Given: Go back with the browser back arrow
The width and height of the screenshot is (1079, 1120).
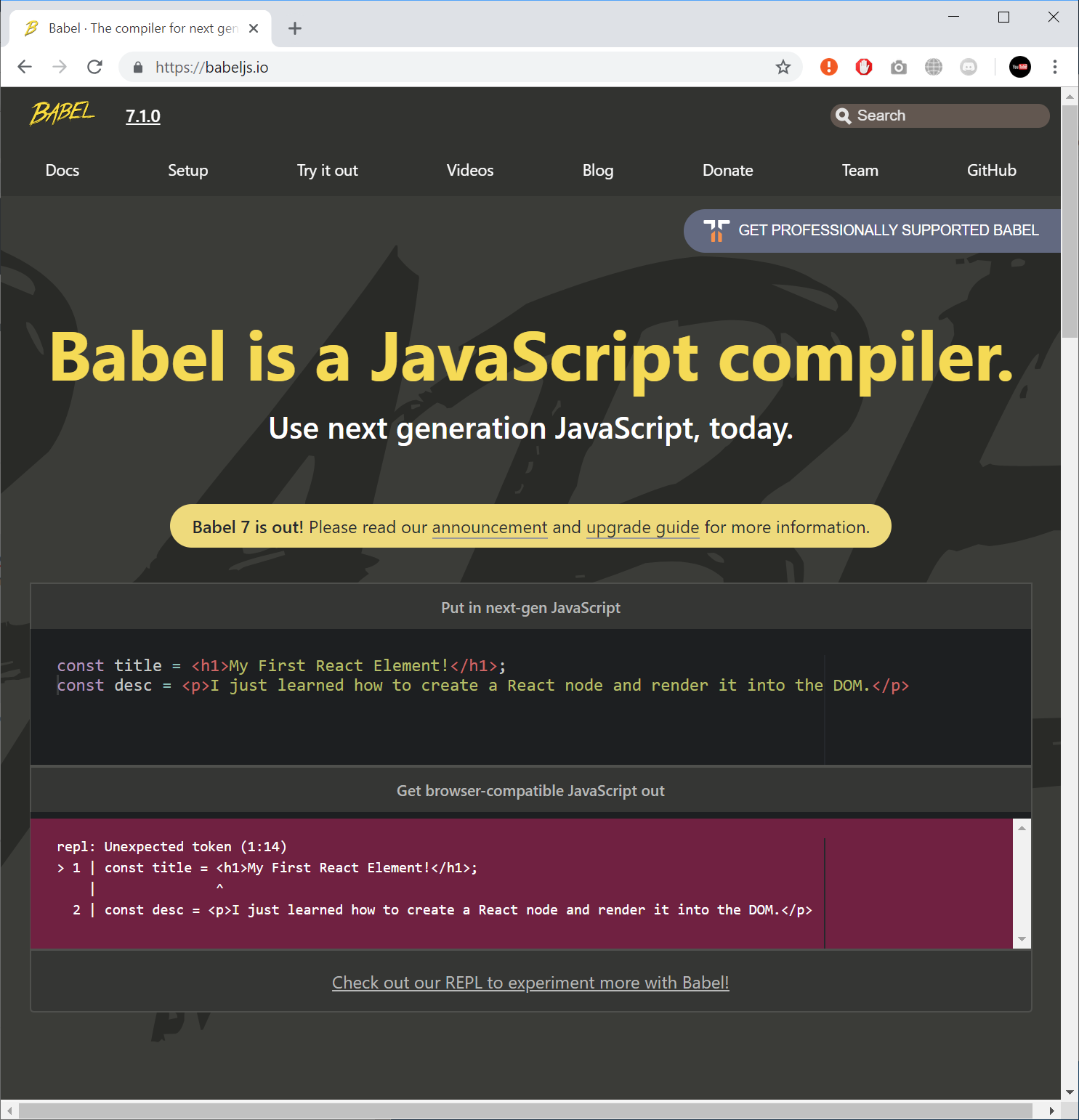Looking at the screenshot, I should coord(25,67).
